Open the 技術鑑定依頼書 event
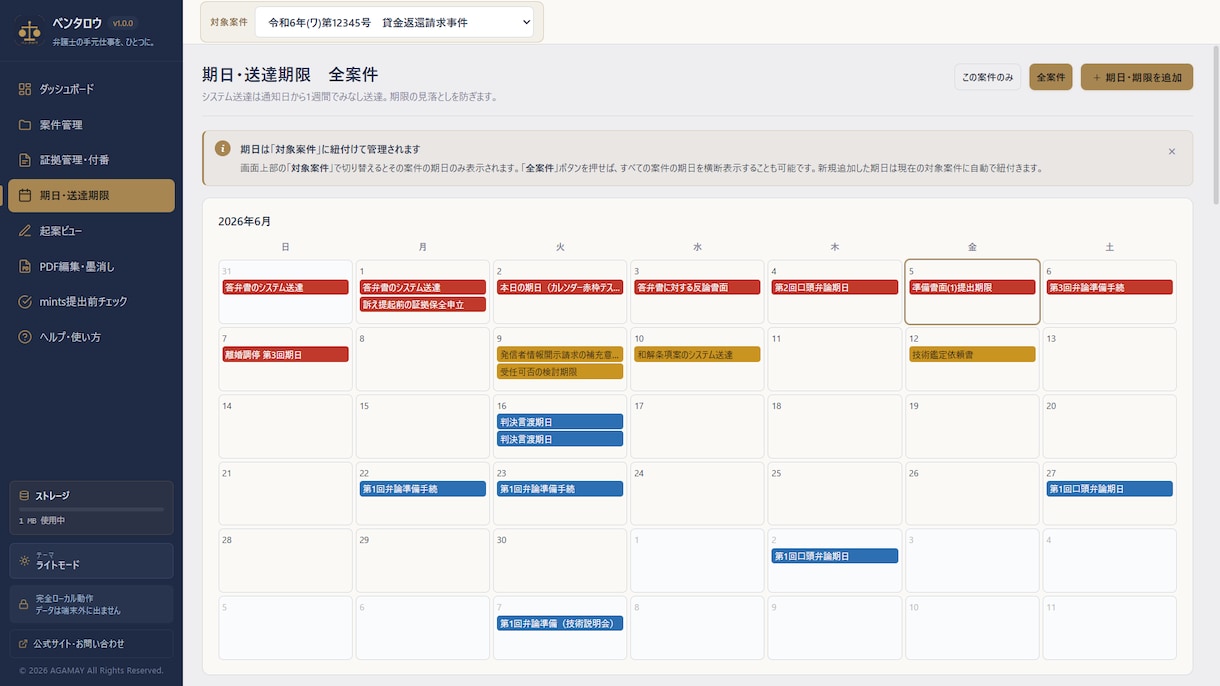The width and height of the screenshot is (1220, 686). coord(972,354)
